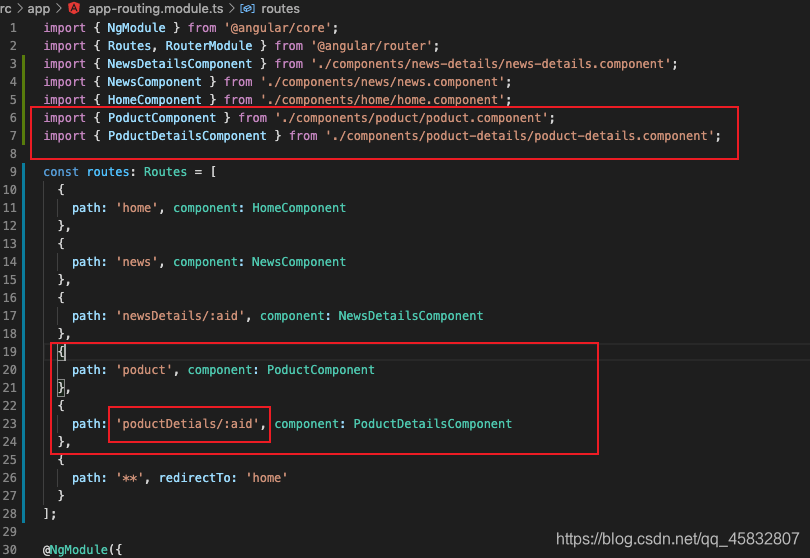Viewport: 810px width, 558px height.
Task: Click line number 6 in gutter
Action: [13, 118]
